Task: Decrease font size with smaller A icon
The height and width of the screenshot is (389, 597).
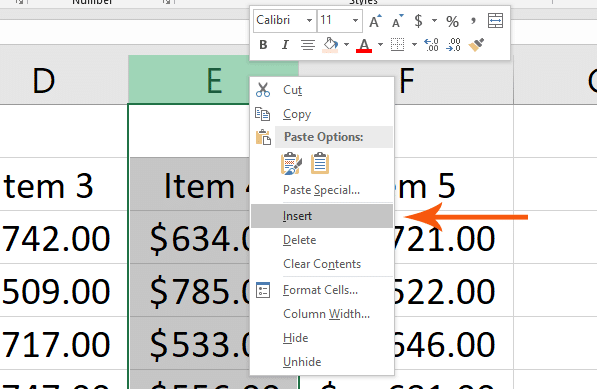Action: pos(397,21)
